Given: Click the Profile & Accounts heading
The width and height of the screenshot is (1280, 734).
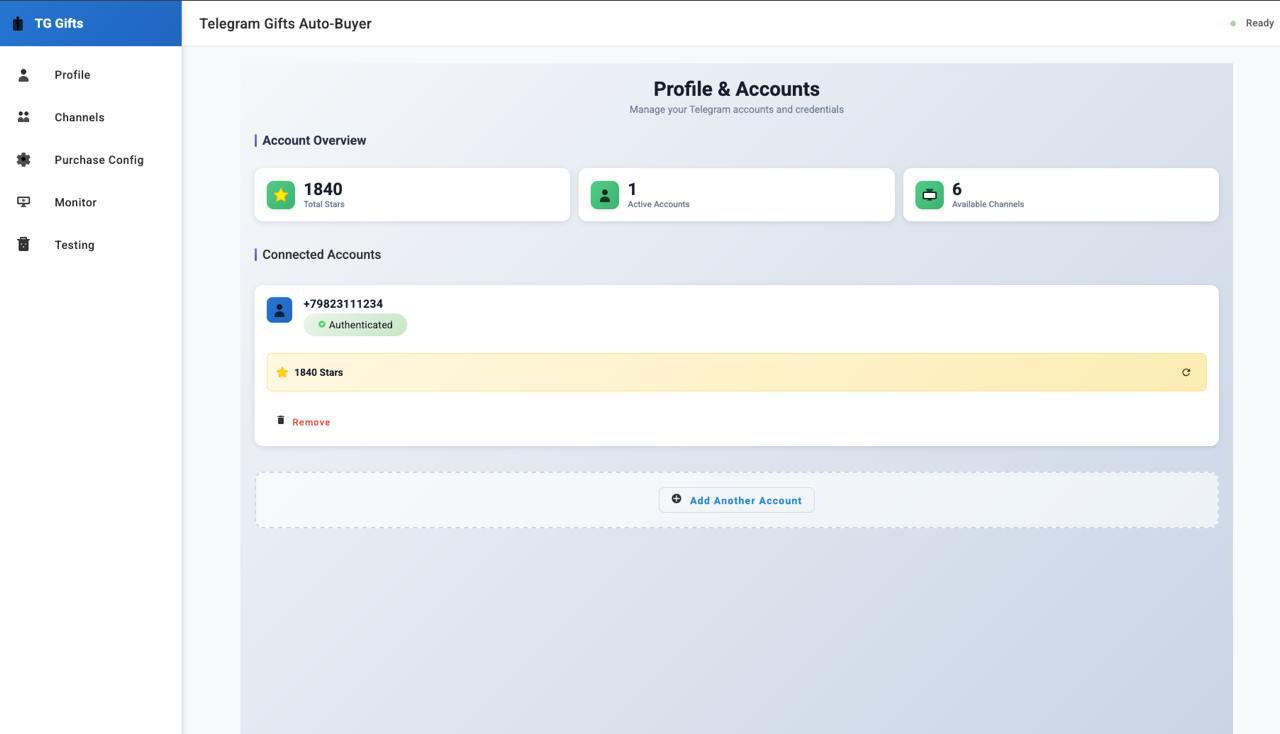Looking at the screenshot, I should 737,89.
